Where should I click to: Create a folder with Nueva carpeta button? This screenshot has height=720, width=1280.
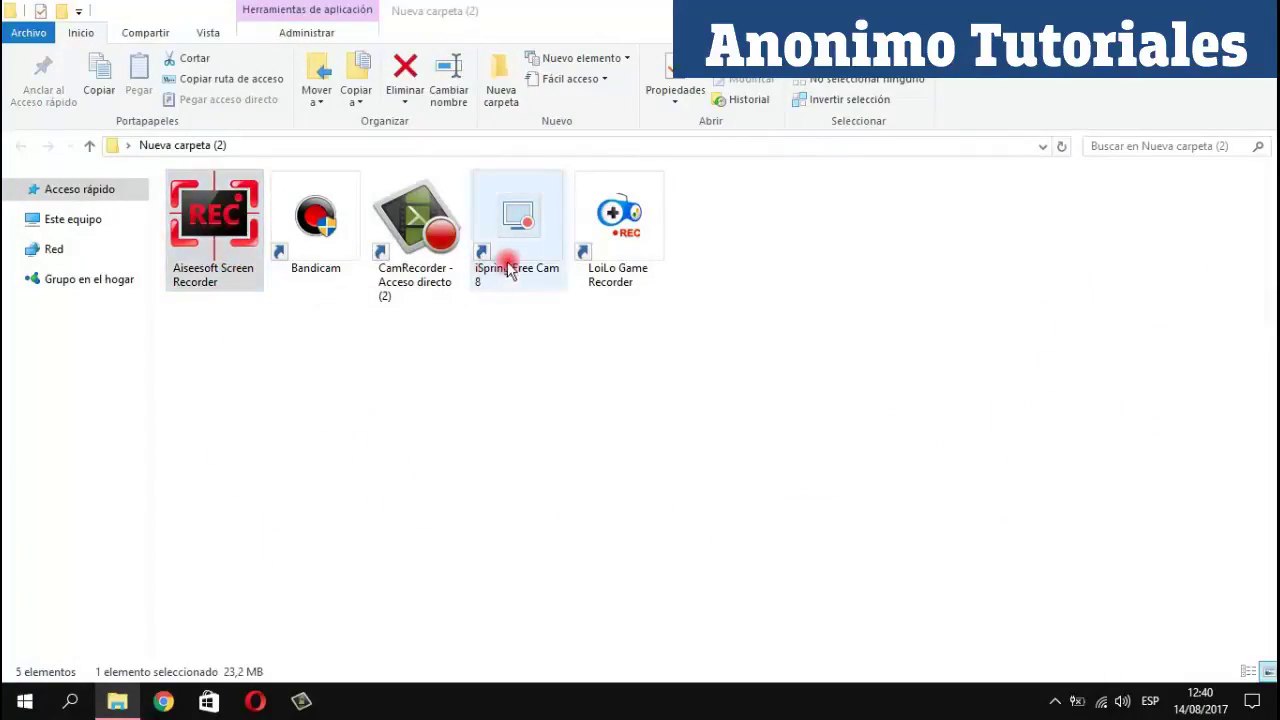tap(501, 80)
